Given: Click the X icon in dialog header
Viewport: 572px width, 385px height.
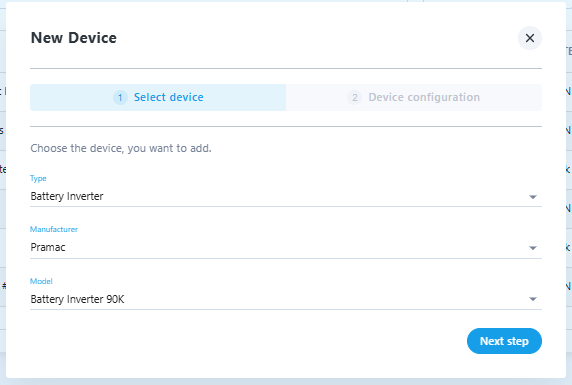Looking at the screenshot, I should pyautogui.click(x=530, y=38).
